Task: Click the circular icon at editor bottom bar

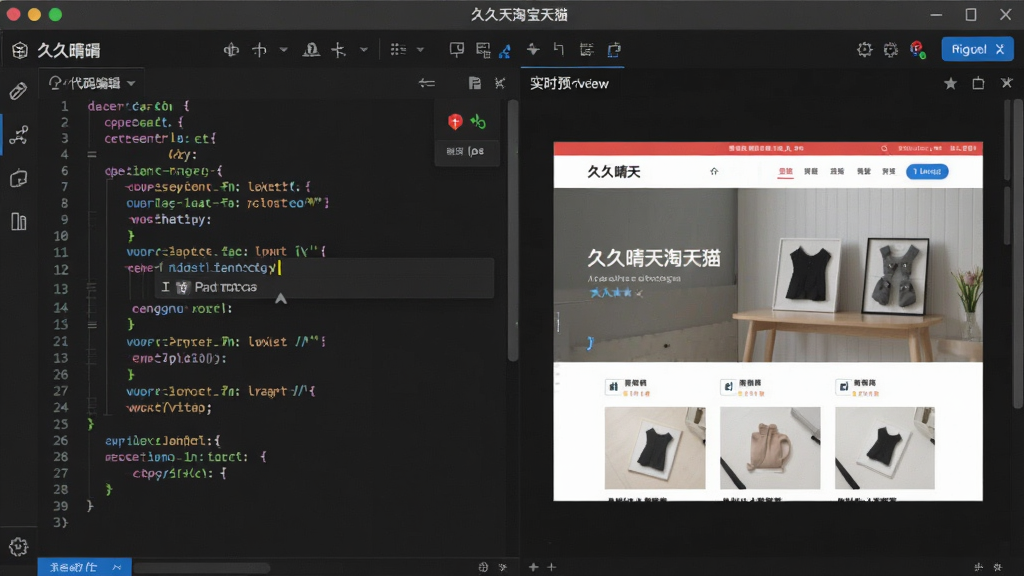Action: (x=483, y=567)
